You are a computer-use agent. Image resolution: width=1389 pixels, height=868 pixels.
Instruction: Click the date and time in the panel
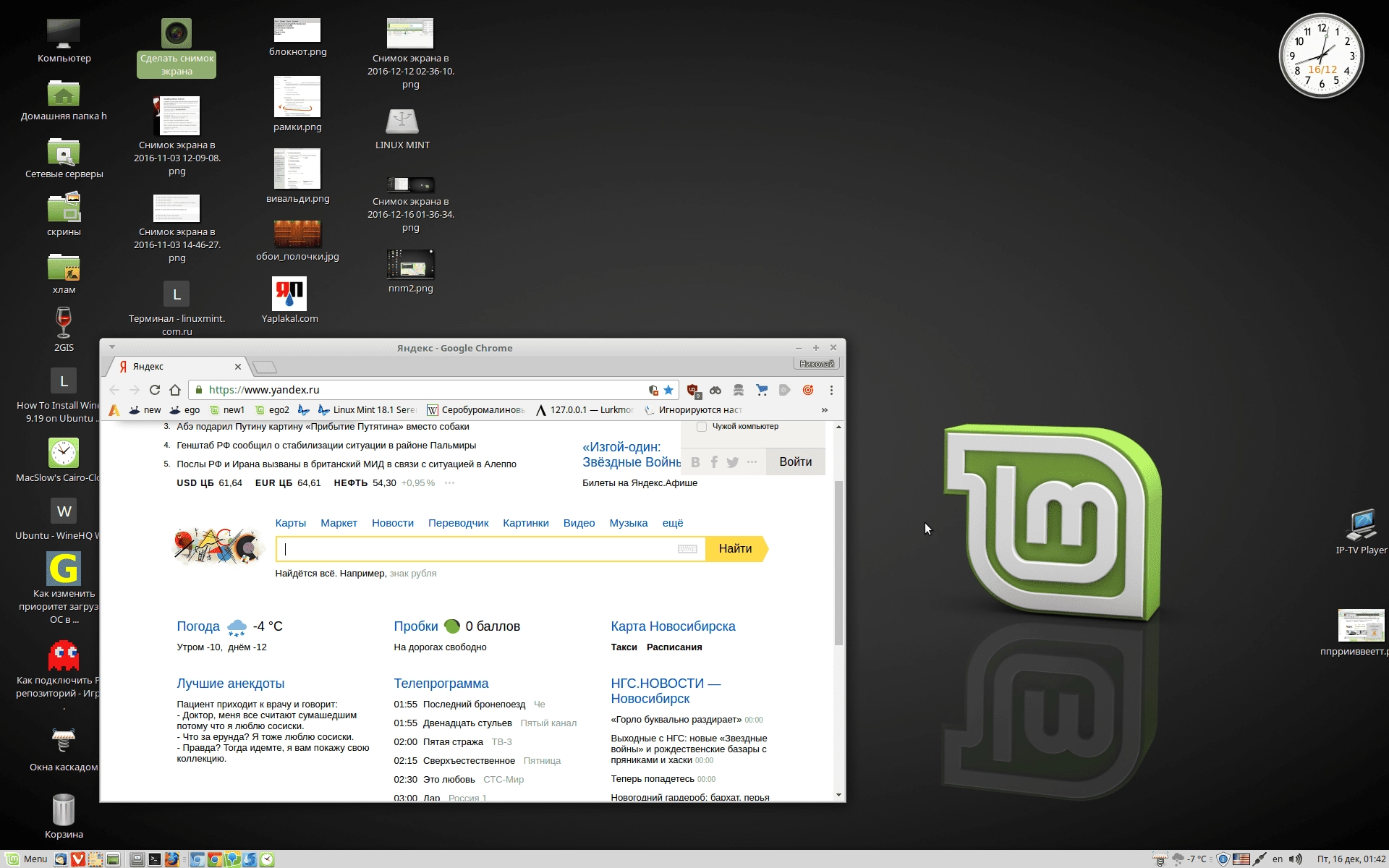(1351, 859)
